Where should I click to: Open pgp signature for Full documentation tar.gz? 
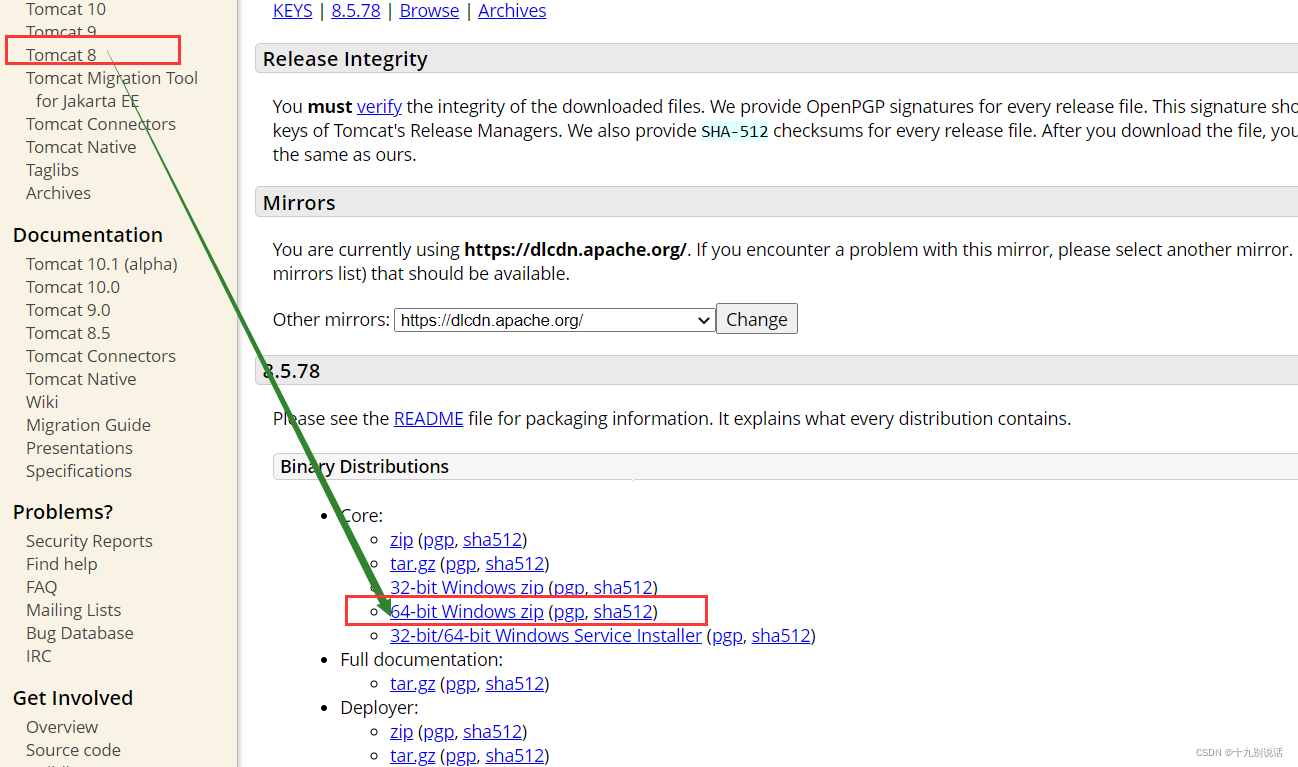pyautogui.click(x=461, y=684)
